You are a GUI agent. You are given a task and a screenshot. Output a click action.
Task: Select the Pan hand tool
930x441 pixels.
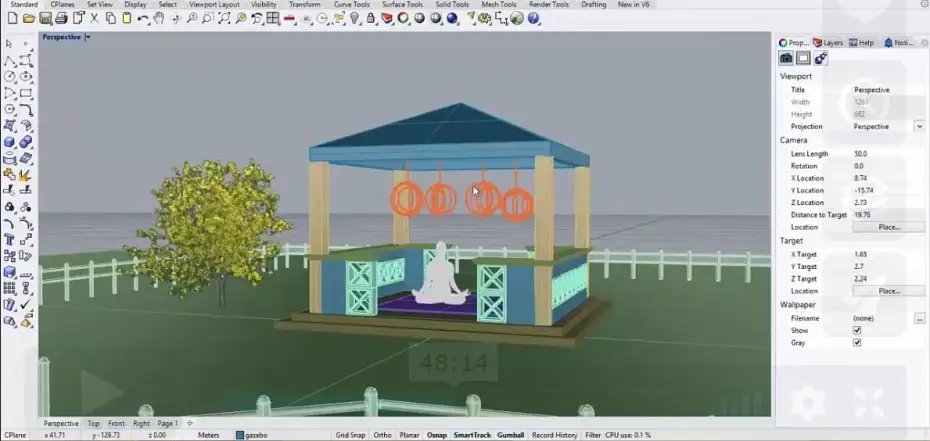[x=159, y=18]
